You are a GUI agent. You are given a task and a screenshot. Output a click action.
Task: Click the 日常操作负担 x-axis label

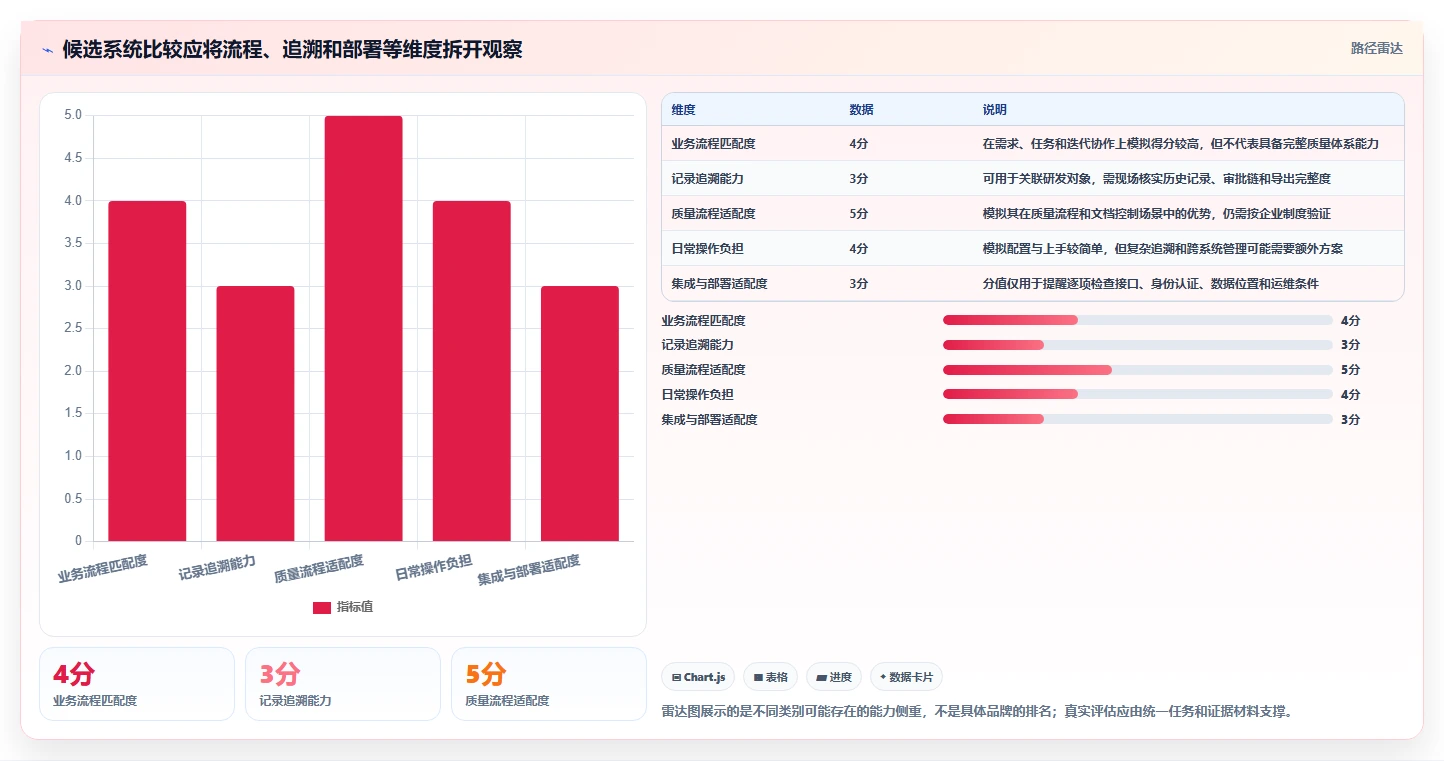pyautogui.click(x=433, y=568)
